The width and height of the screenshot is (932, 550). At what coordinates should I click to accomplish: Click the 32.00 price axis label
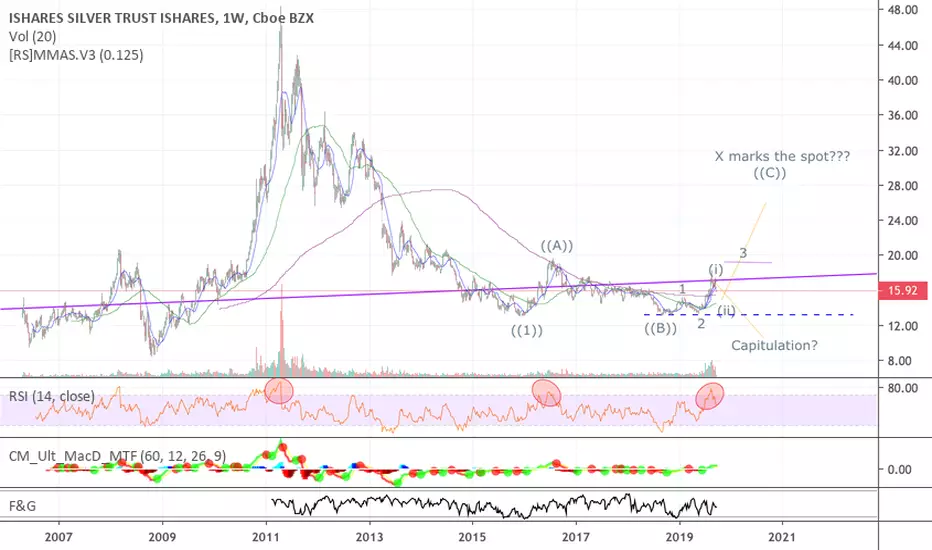click(x=902, y=150)
